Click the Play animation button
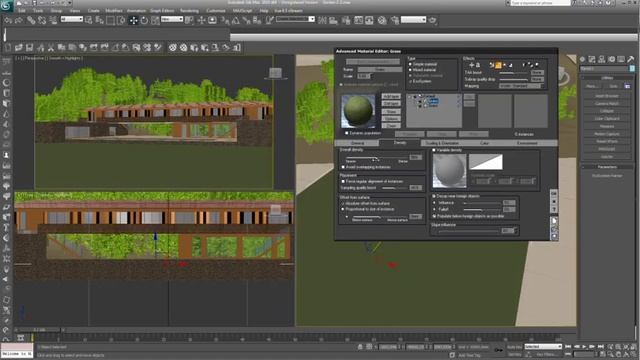The image size is (640, 360). point(584,347)
